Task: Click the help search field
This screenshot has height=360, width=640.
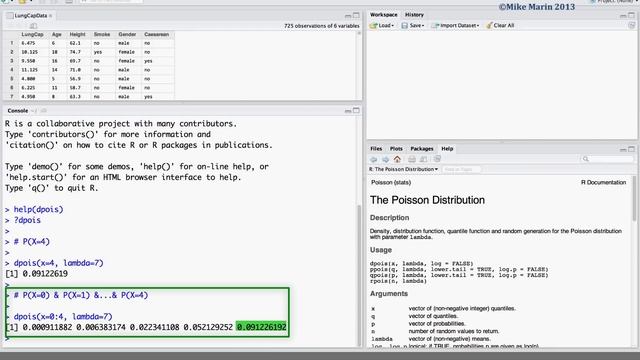Action: (x=607, y=159)
